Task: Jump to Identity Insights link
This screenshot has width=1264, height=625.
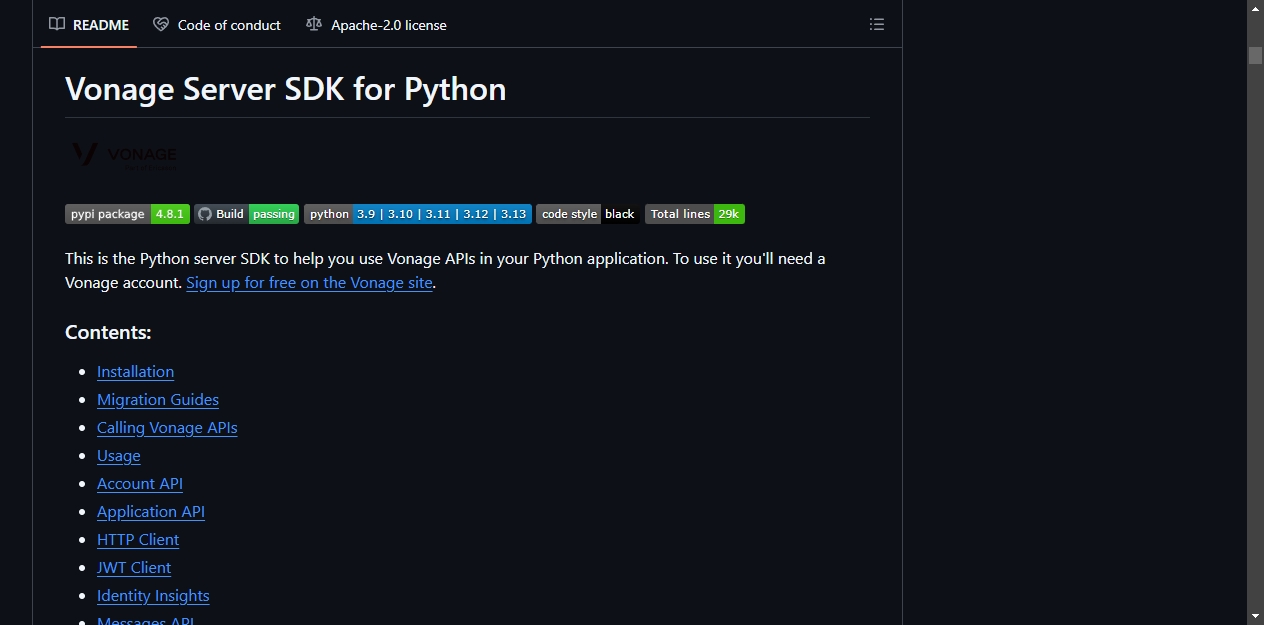Action: 153,596
